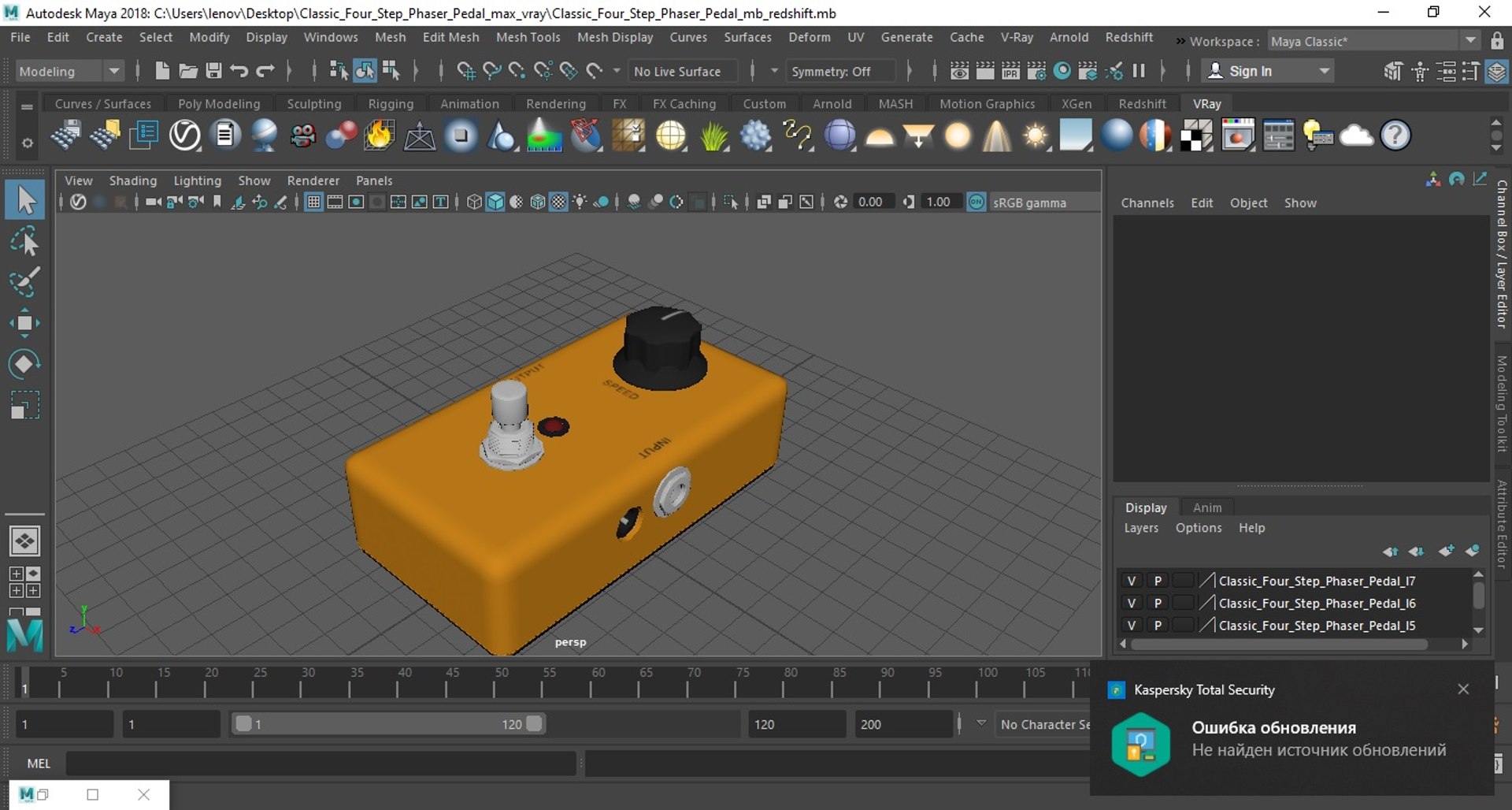Toggle playback P for Classic_Four_Step_Phaser_Pedal_l7 layer
The height and width of the screenshot is (810, 1512).
1158,581
